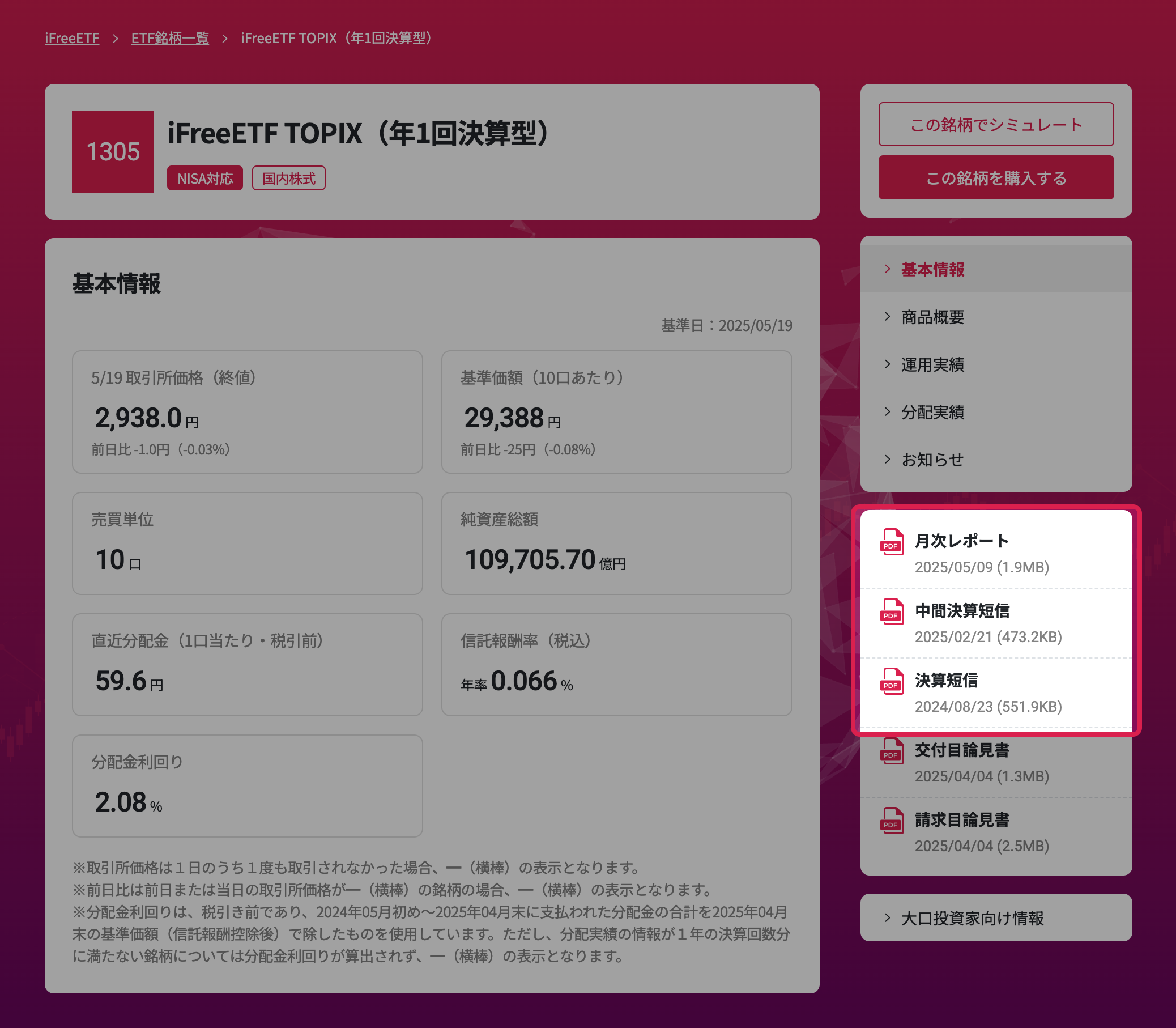The height and width of the screenshot is (1028, 1176).
Task: Click PDF icon for 請求目論見書
Action: (892, 821)
